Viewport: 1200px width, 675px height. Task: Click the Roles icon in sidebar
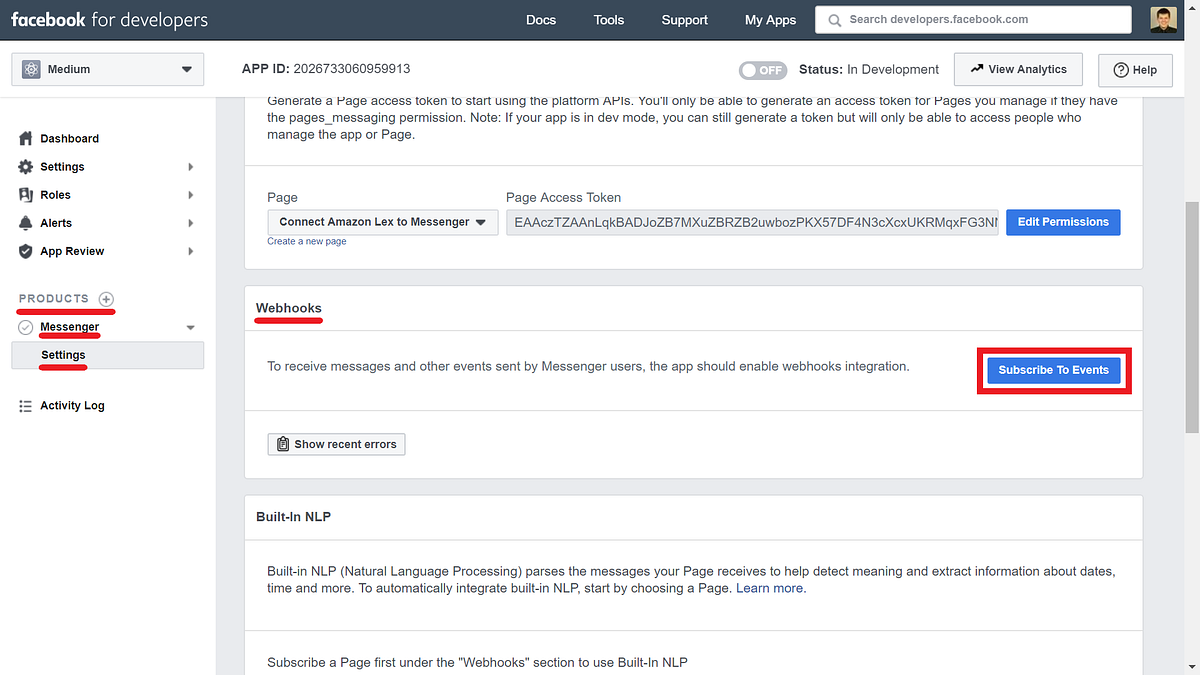coord(26,195)
